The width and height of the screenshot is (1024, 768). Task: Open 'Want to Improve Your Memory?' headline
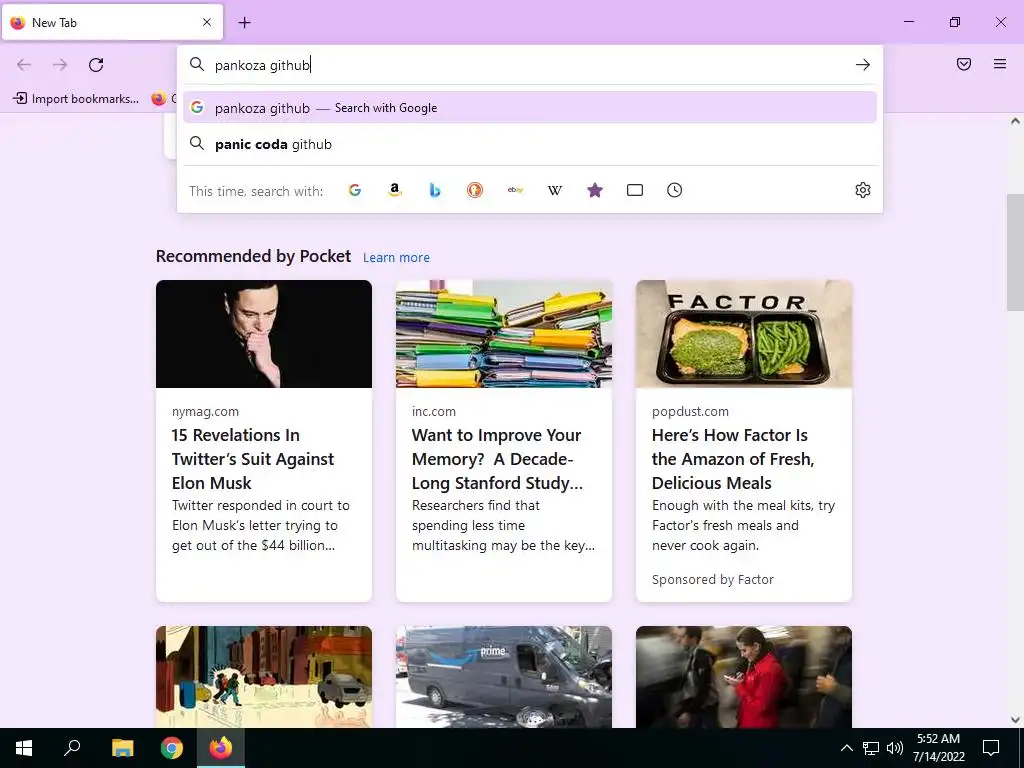click(498, 459)
